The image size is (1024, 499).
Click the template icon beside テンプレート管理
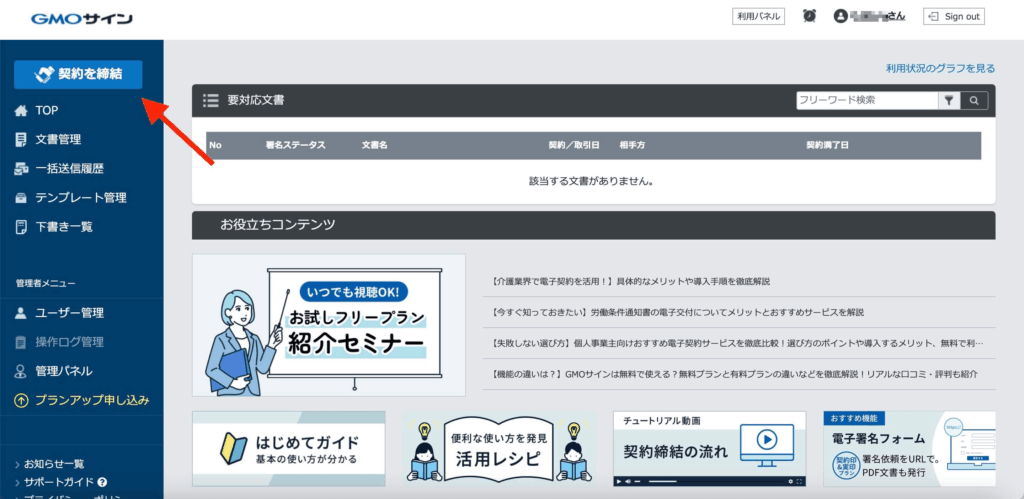(21, 197)
